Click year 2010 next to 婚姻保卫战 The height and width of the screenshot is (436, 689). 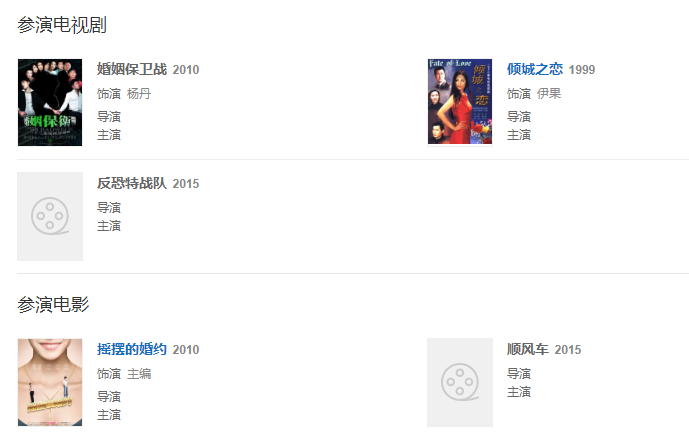(x=186, y=70)
